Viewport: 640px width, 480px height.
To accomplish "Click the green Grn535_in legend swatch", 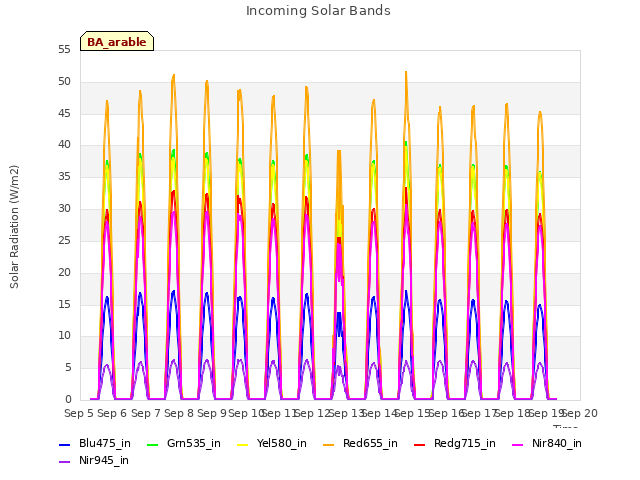I will [x=152, y=444].
